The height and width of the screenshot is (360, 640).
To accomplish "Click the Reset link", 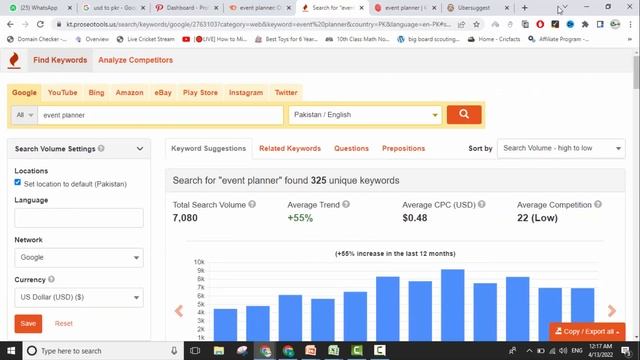I will 63,323.
